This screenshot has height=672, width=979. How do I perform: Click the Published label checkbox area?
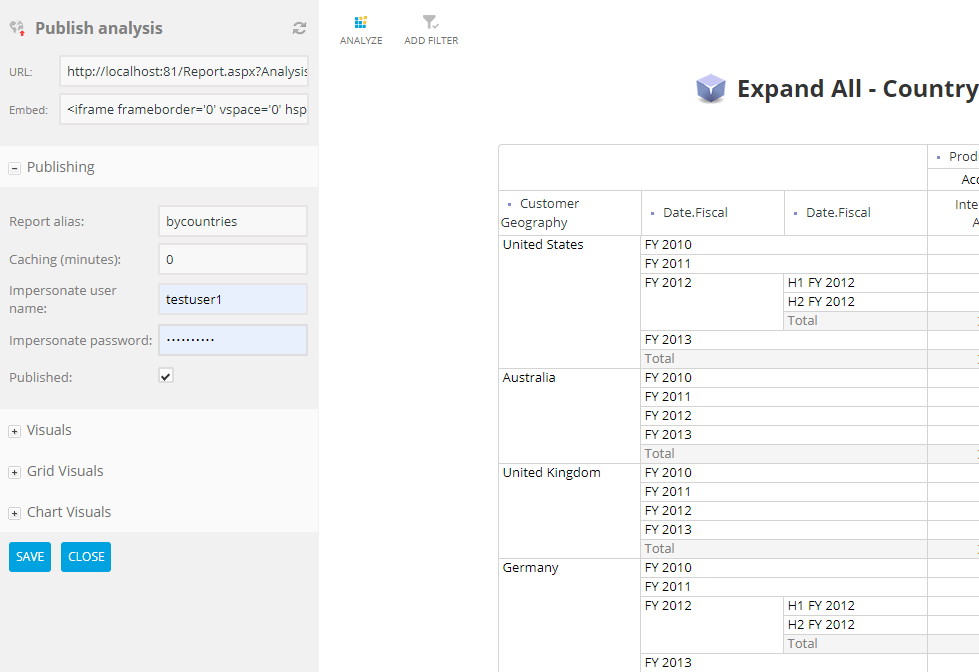point(165,376)
